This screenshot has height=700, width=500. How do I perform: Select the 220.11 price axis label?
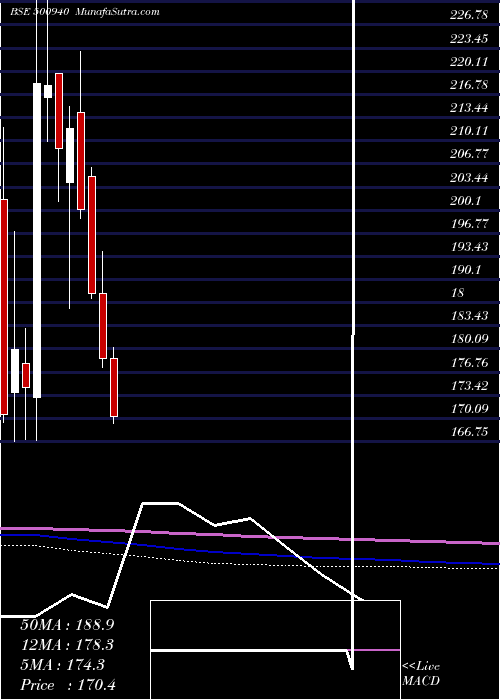469,62
